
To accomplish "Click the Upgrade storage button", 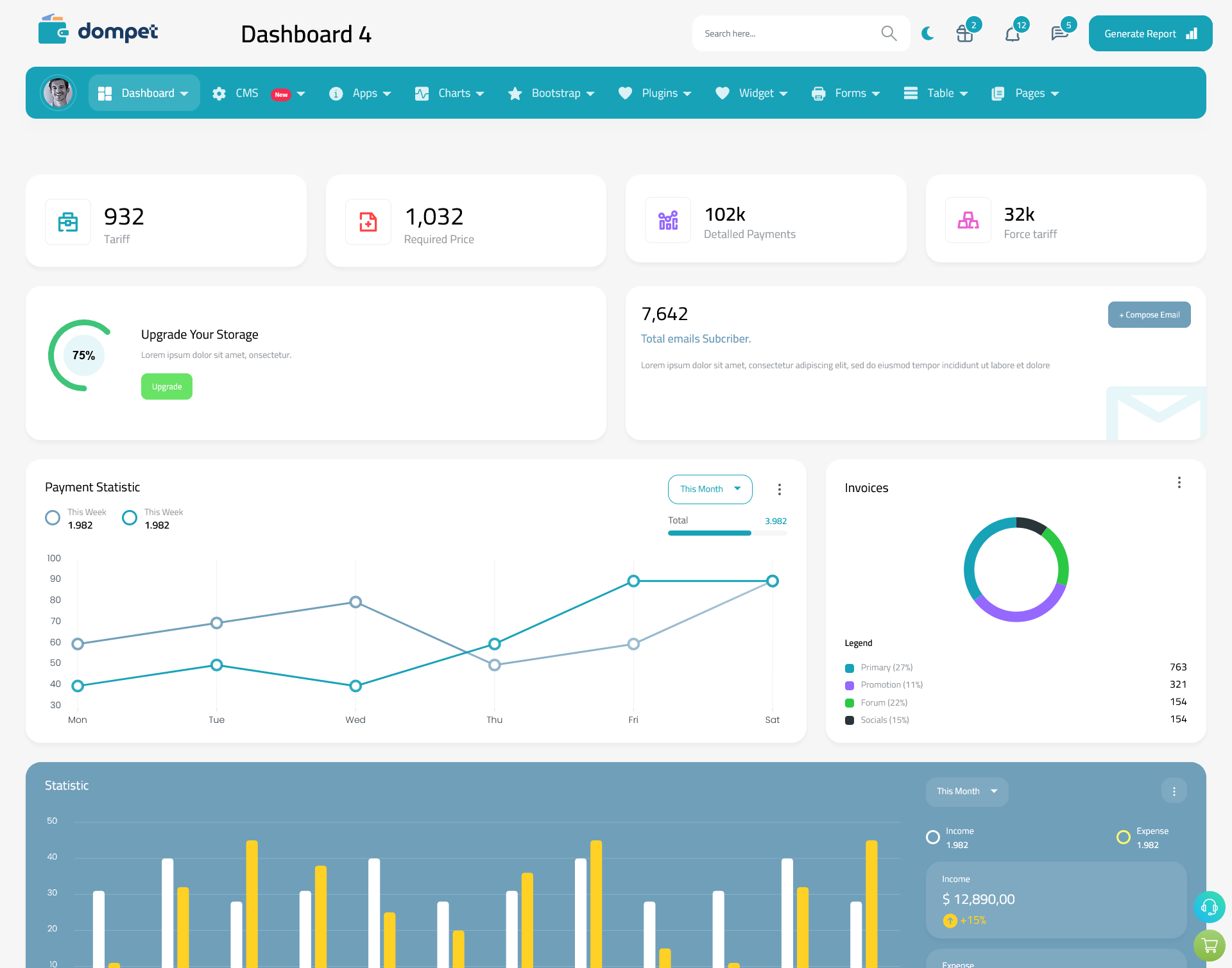I will [167, 386].
